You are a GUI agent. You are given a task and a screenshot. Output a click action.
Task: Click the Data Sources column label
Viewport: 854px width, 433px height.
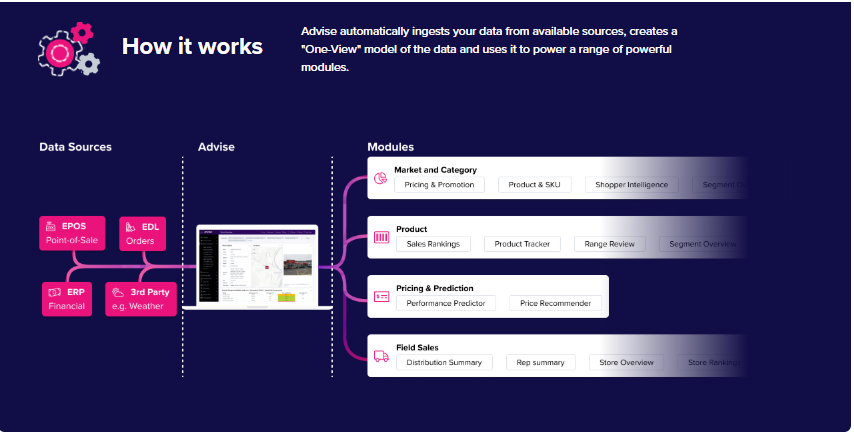point(75,147)
